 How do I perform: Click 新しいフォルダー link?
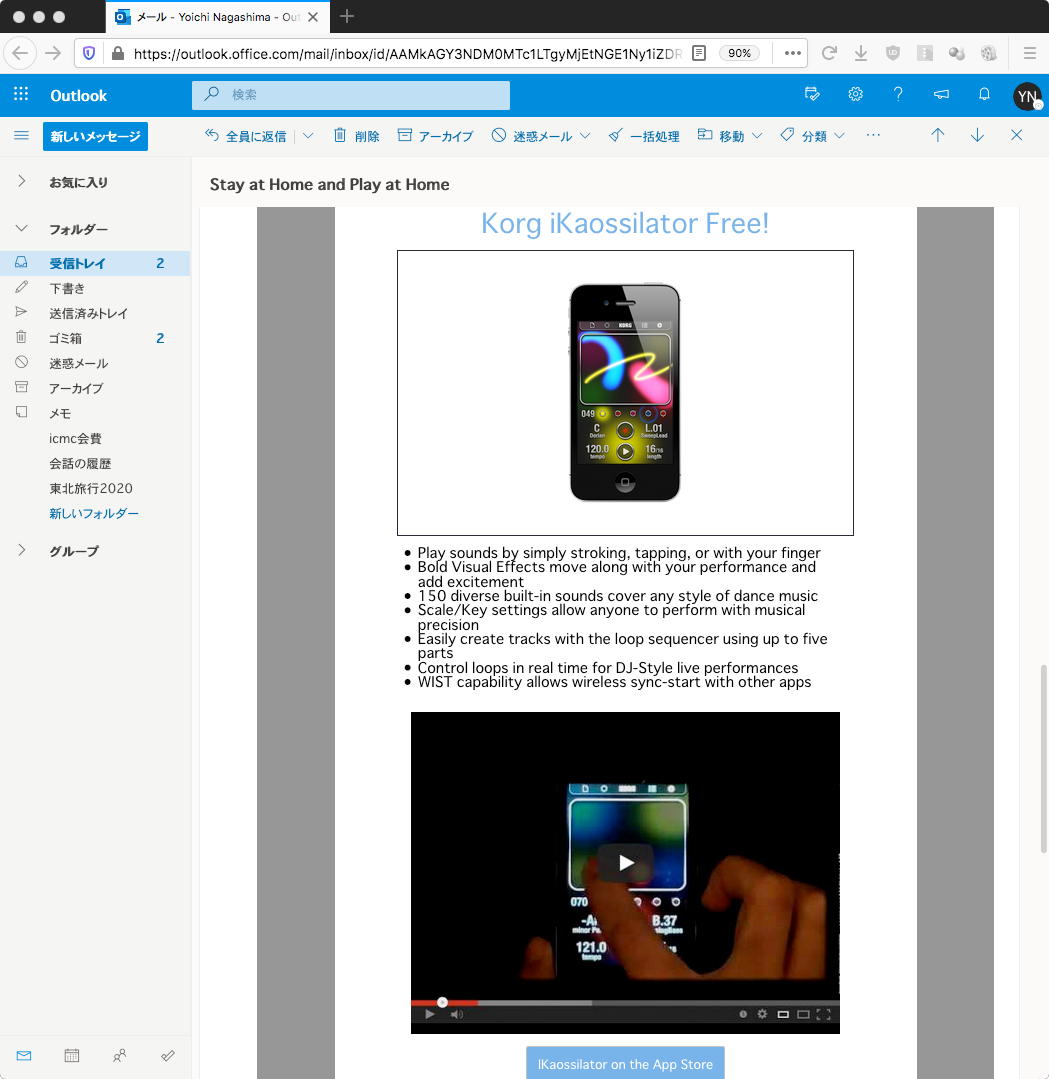[94, 513]
